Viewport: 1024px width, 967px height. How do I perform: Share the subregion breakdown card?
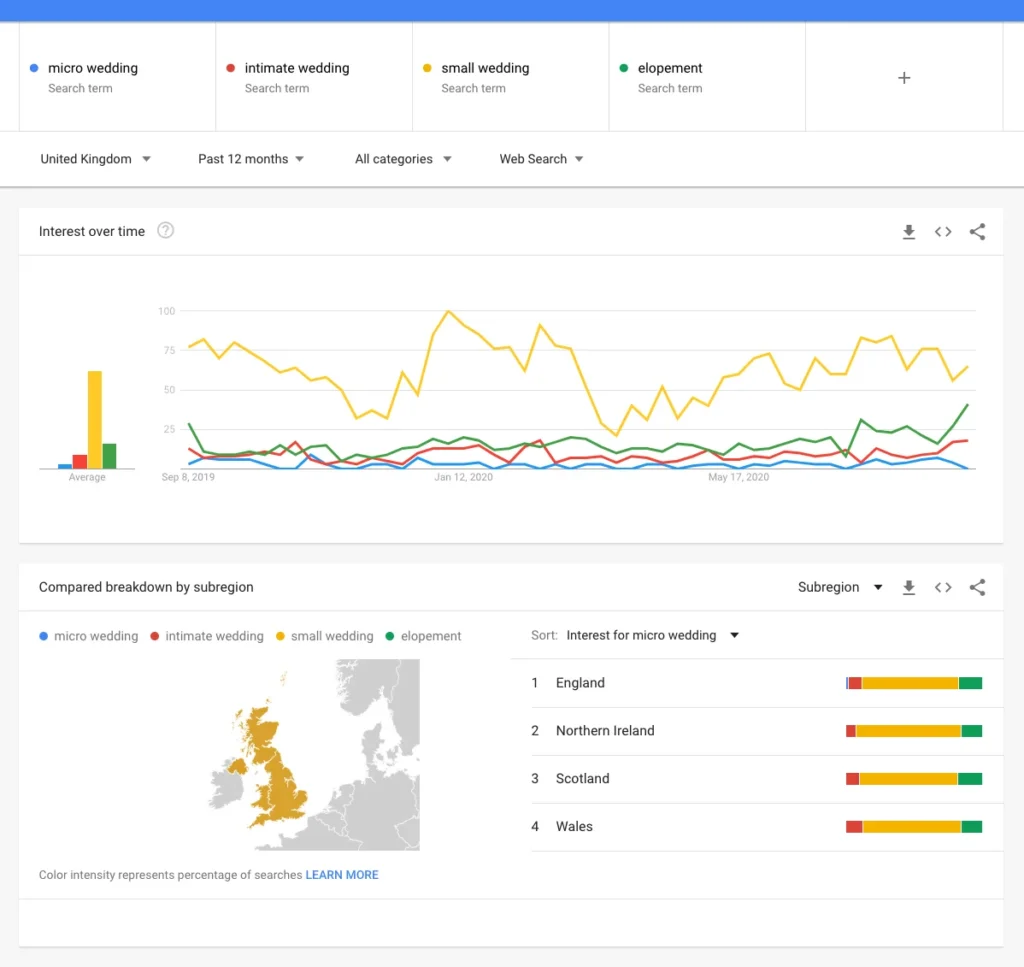(x=977, y=588)
